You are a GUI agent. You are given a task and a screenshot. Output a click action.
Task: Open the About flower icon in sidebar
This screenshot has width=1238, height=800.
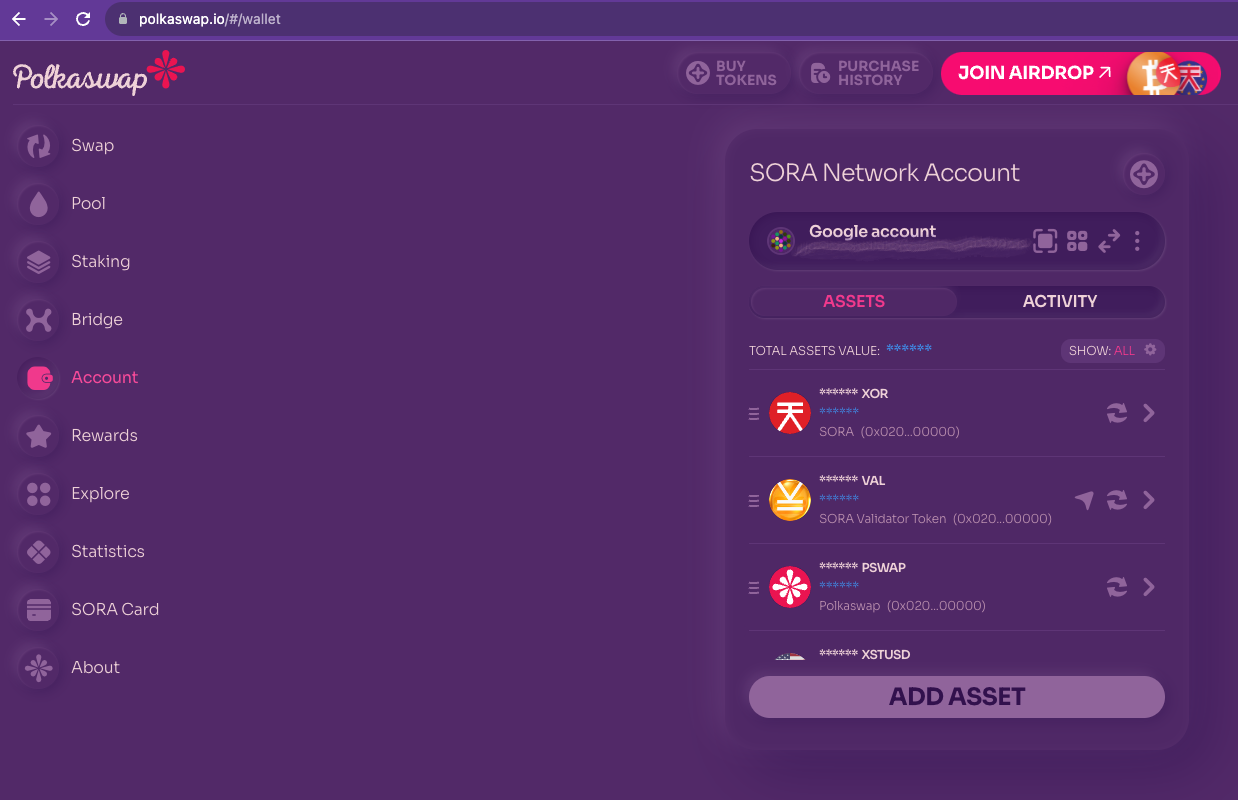(39, 668)
